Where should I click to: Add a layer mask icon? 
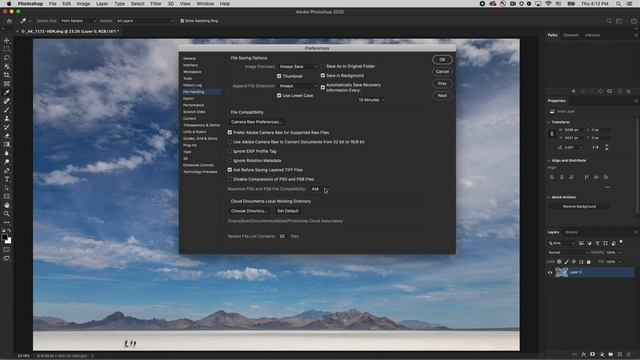(592, 354)
